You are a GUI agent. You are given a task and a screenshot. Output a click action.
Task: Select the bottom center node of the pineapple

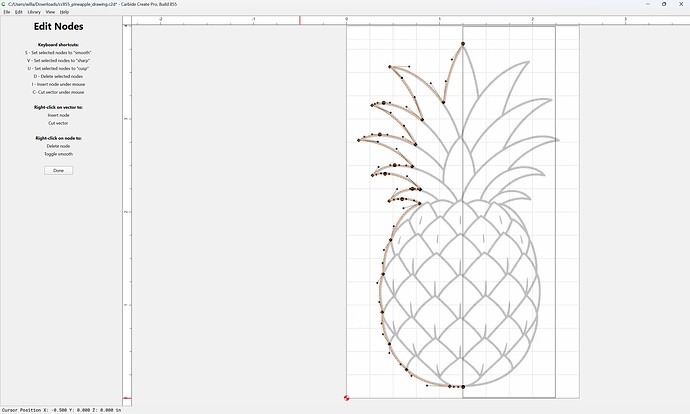click(463, 387)
